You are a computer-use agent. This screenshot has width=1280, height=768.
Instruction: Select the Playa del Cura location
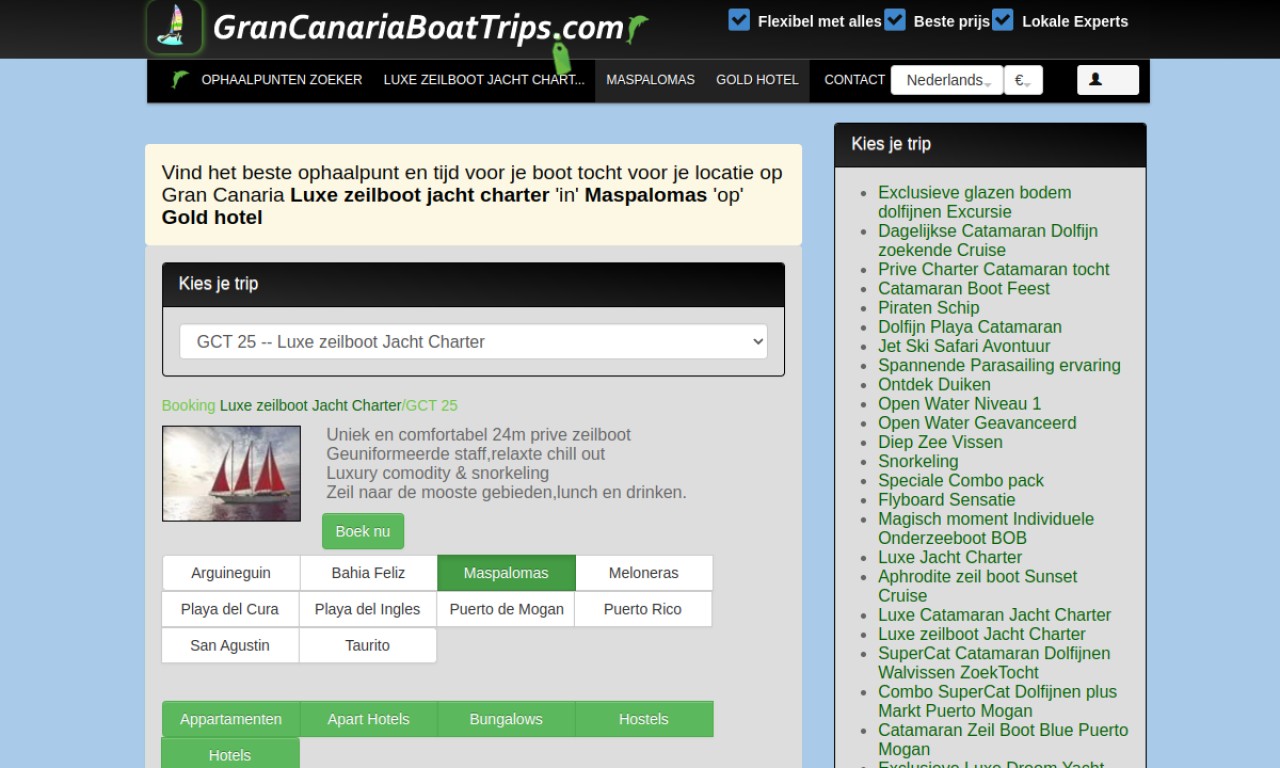[230, 609]
